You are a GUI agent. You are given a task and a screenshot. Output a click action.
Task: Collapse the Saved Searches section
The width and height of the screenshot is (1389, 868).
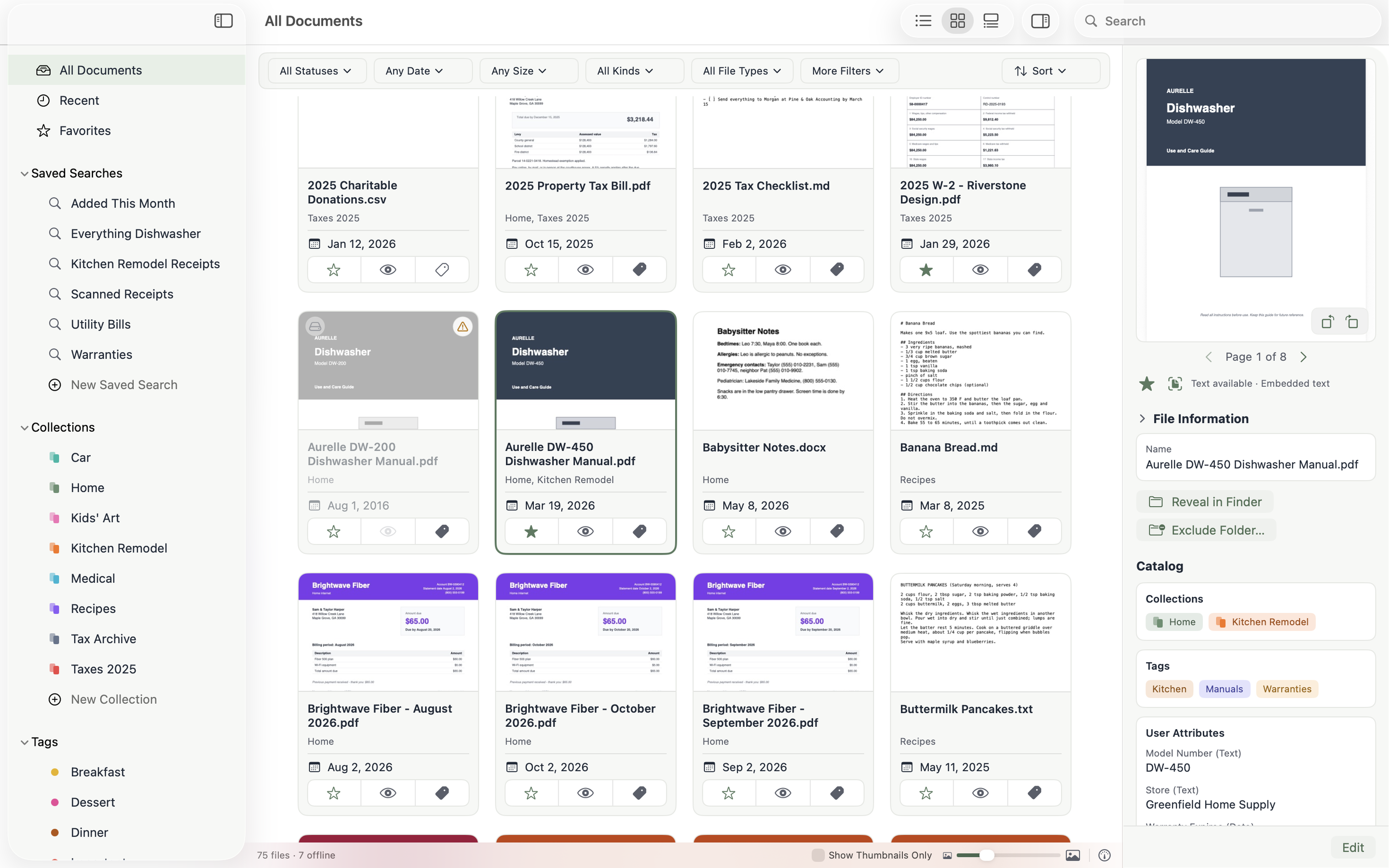(24, 174)
